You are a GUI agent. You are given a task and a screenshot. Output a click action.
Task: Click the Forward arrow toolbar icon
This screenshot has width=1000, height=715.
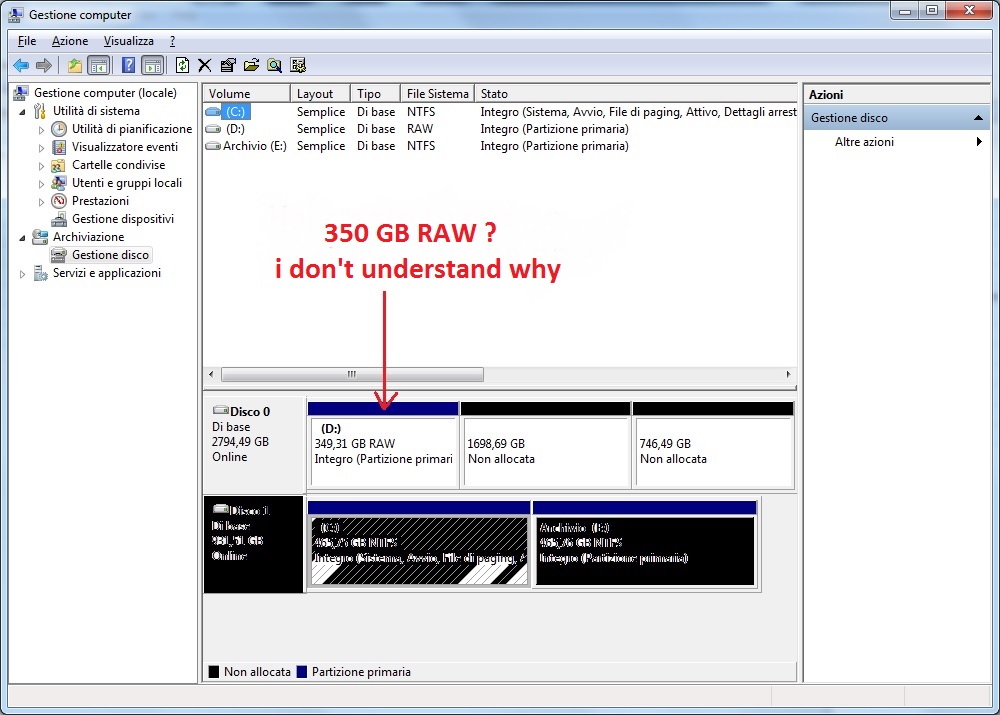coord(44,65)
